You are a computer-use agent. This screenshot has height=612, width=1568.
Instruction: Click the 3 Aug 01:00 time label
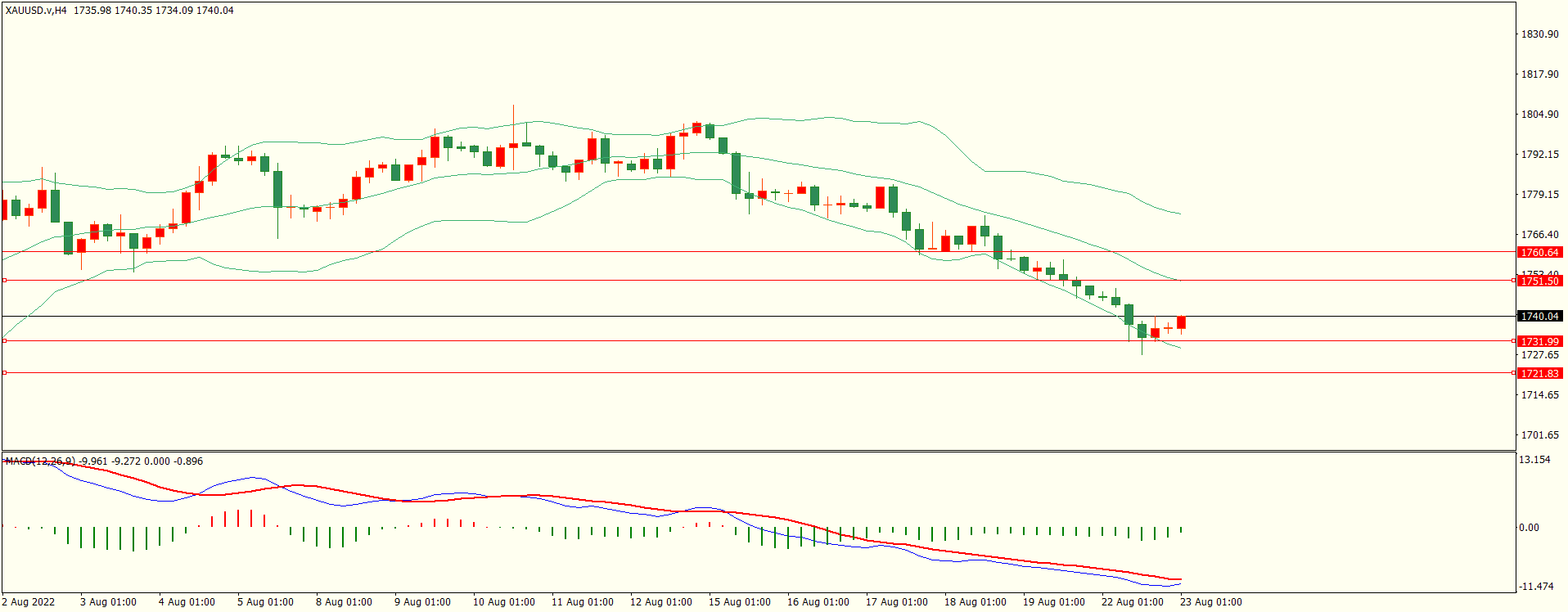108,602
